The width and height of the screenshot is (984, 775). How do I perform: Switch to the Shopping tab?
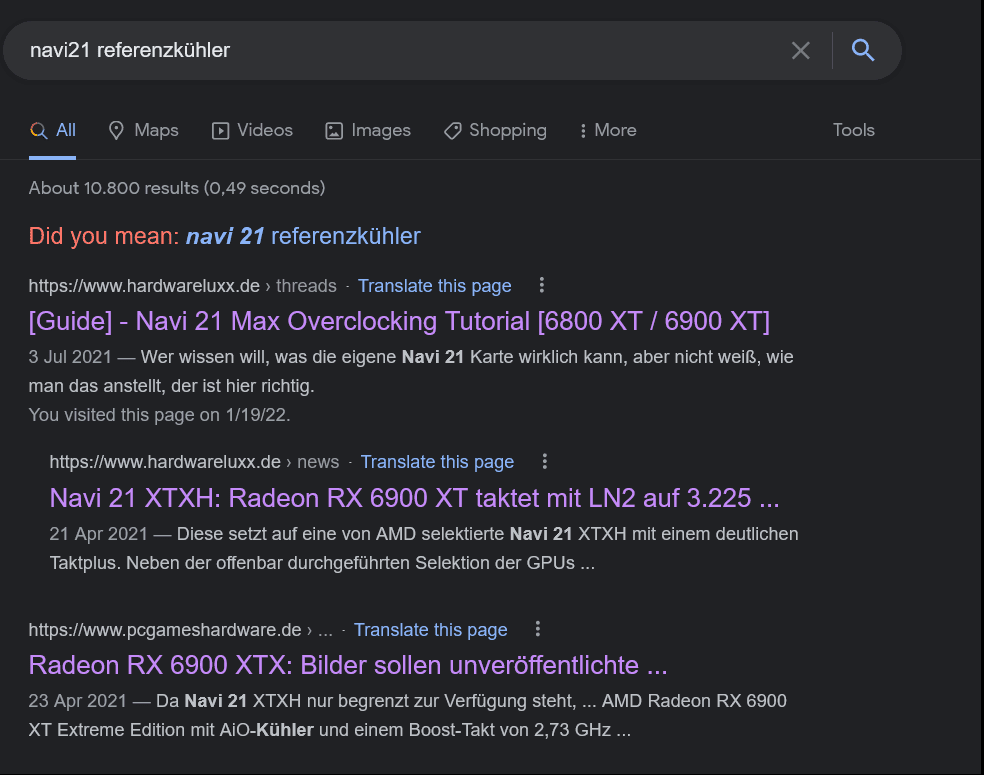click(x=496, y=131)
